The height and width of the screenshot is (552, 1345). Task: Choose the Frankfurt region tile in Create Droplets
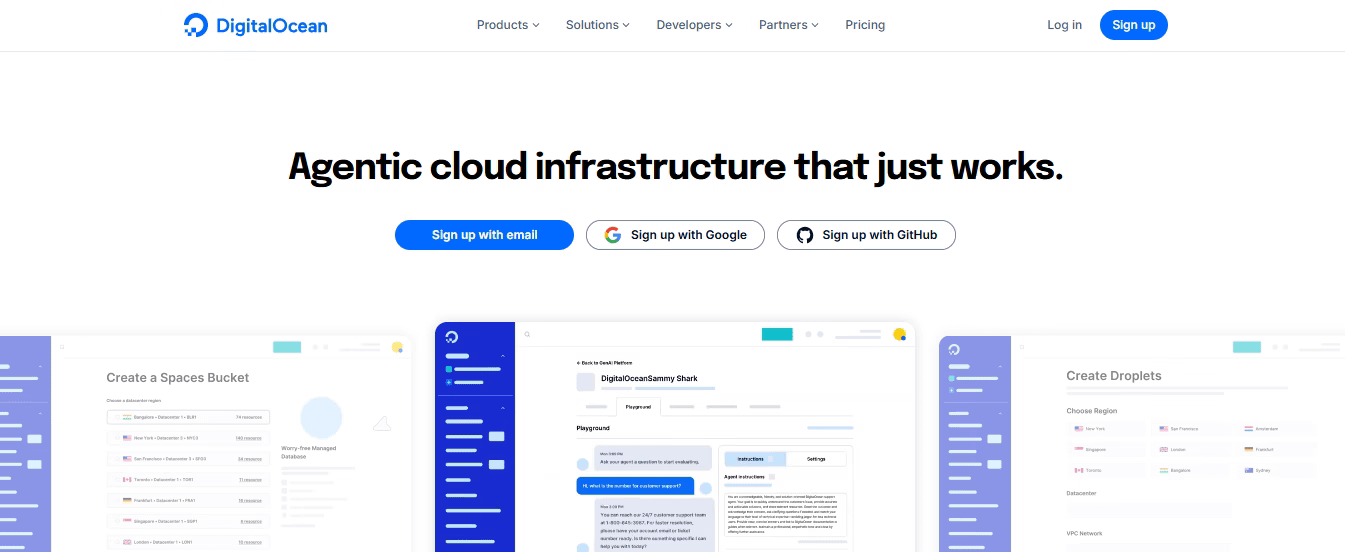tap(1277, 449)
